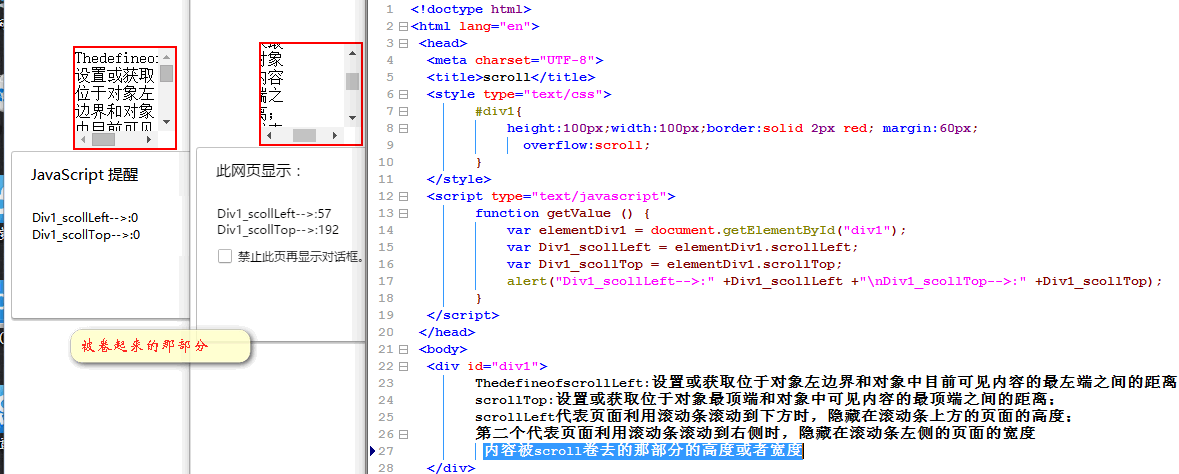Click the closing </style> tag line

[459, 179]
